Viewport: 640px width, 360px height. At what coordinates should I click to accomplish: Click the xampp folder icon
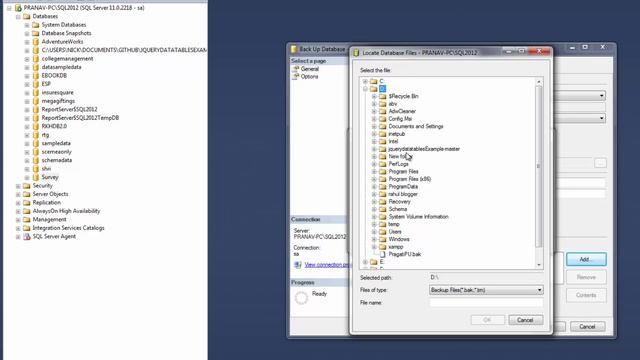(x=382, y=247)
